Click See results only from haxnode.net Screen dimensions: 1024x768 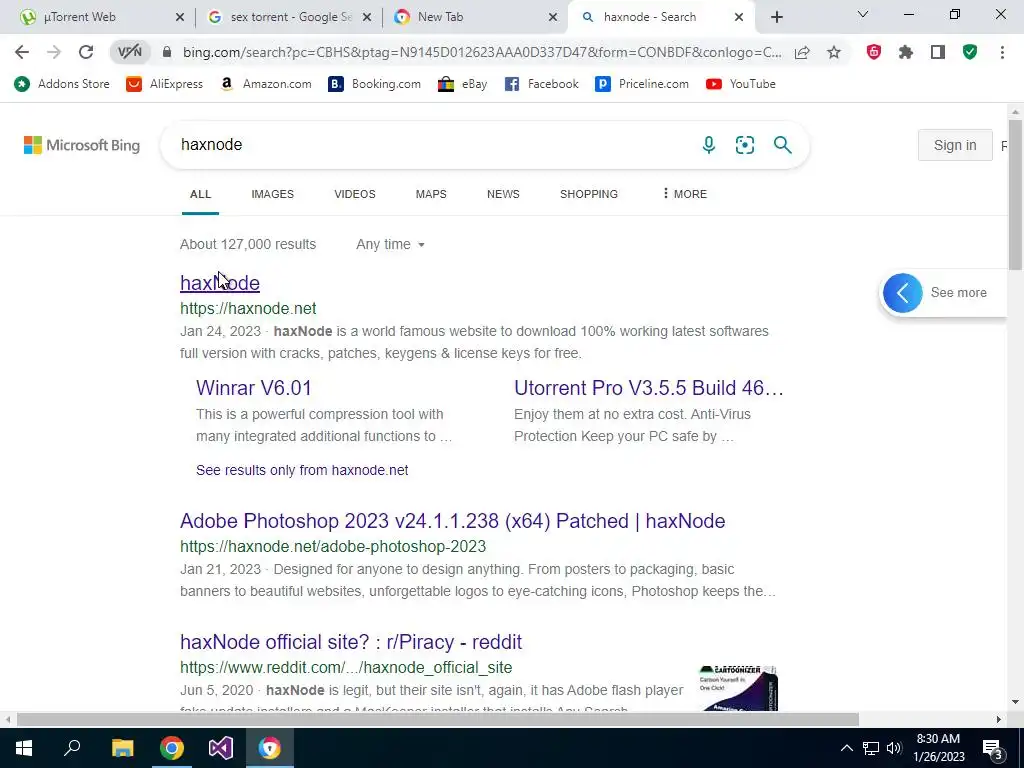click(x=302, y=470)
